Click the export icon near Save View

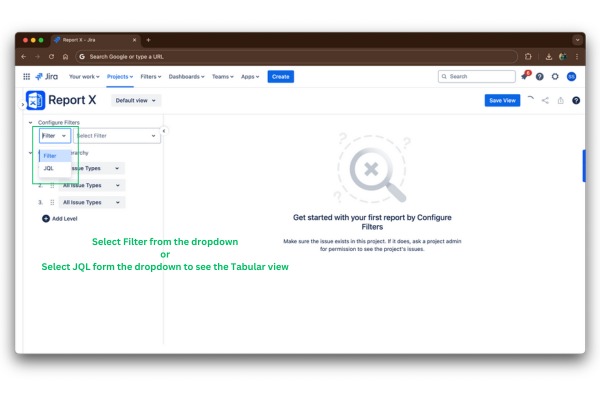click(561, 100)
